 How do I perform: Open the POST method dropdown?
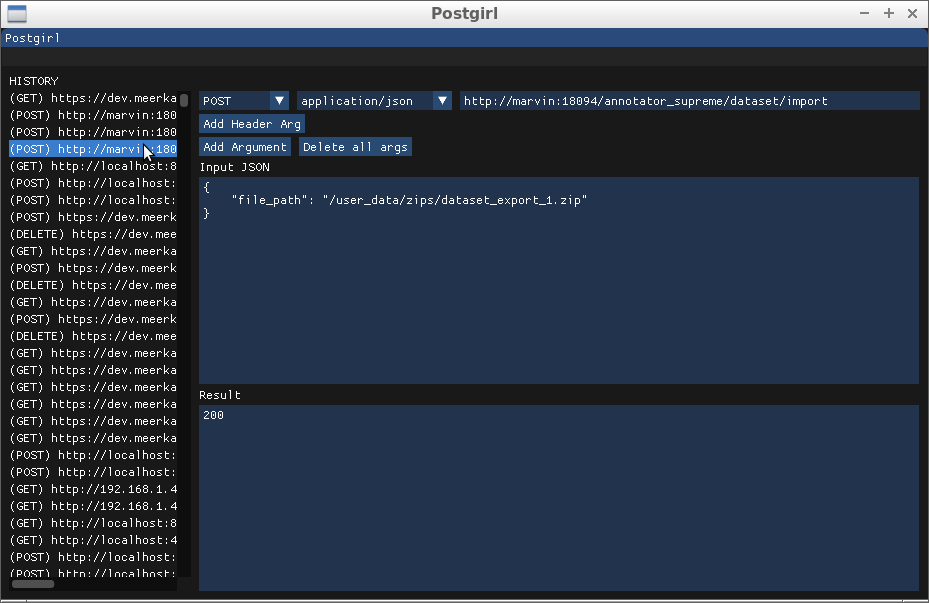click(244, 101)
